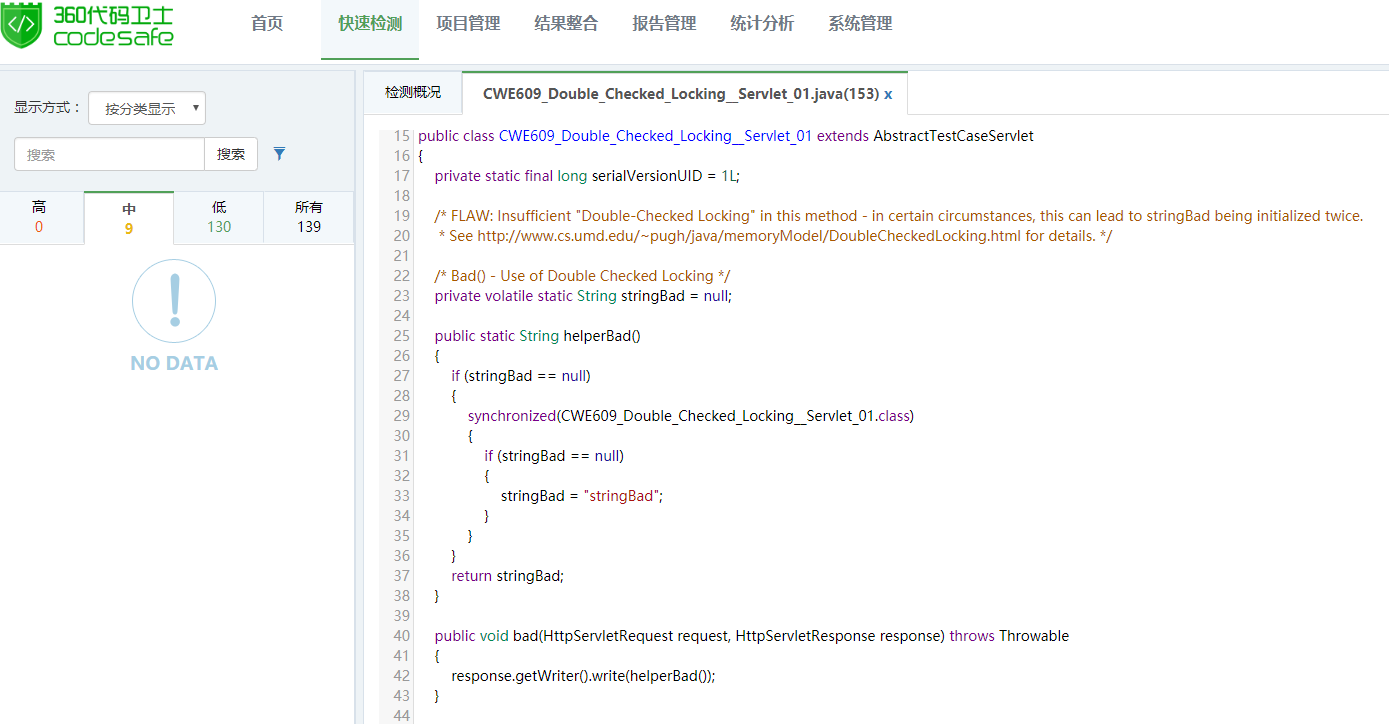Image resolution: width=1389 pixels, height=724 pixels.
Task: Click the 搜索 button
Action: click(231, 154)
